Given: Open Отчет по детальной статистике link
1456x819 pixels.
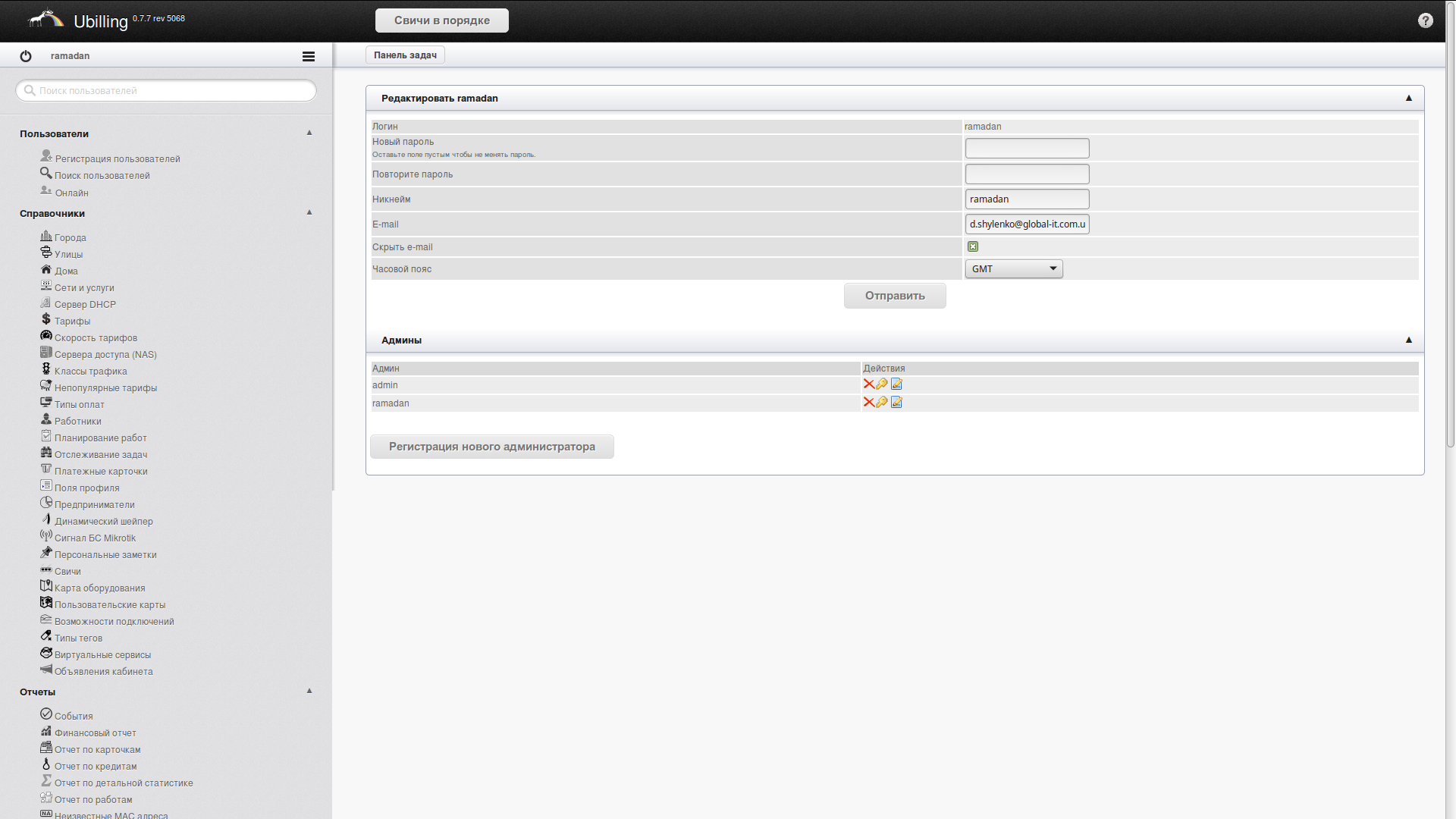Looking at the screenshot, I should point(124,783).
